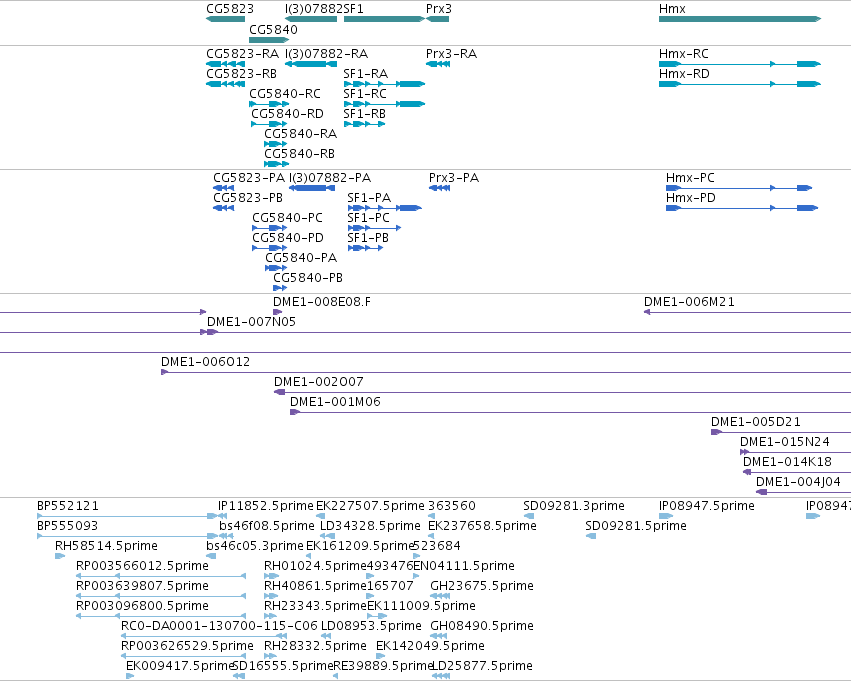Select EST SD09281.5prime
The height and width of the screenshot is (681, 851).
[x=591, y=536]
